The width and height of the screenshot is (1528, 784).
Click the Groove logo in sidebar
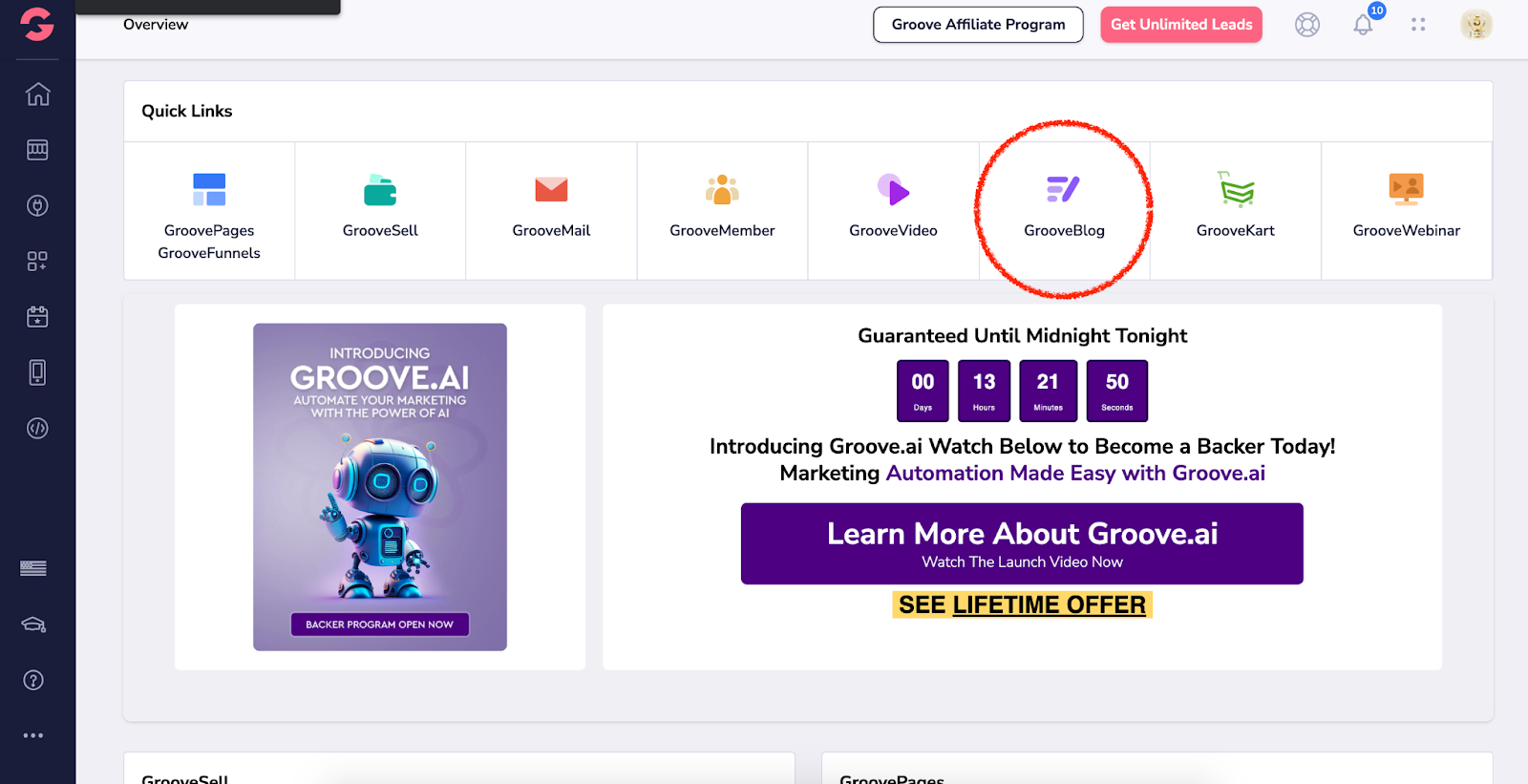pyautogui.click(x=37, y=24)
